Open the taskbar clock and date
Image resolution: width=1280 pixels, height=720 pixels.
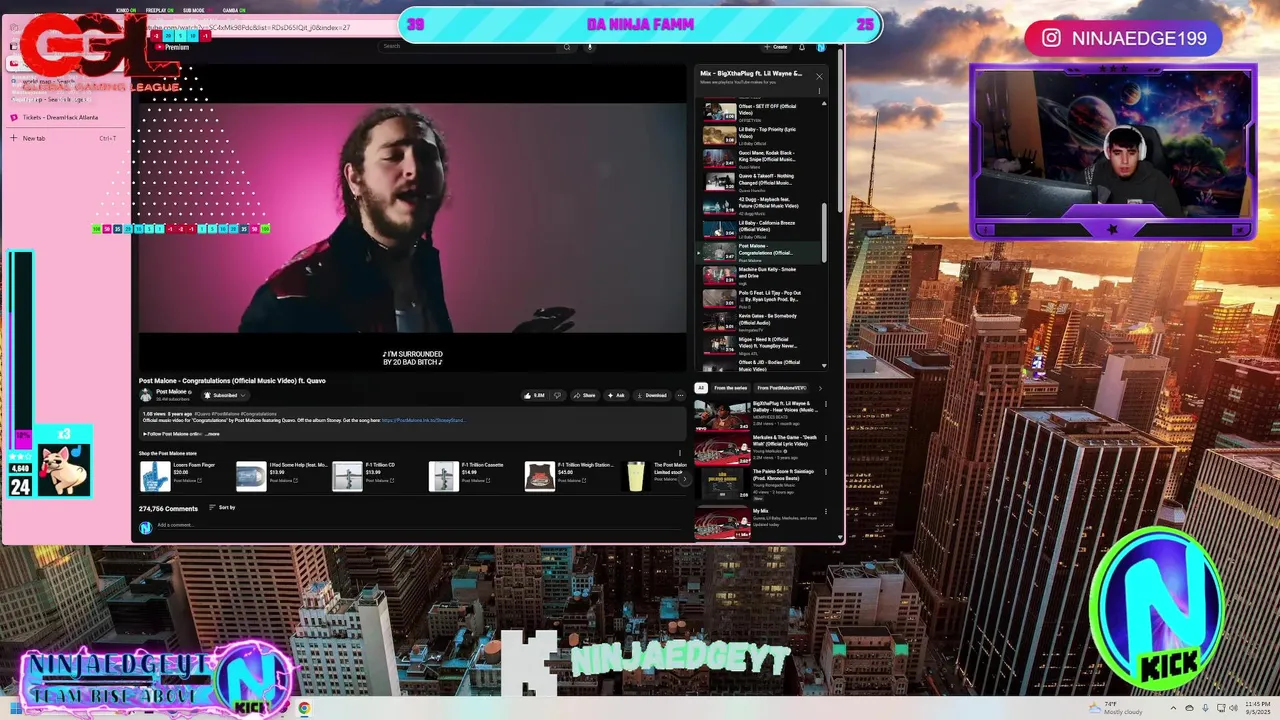click(1258, 708)
